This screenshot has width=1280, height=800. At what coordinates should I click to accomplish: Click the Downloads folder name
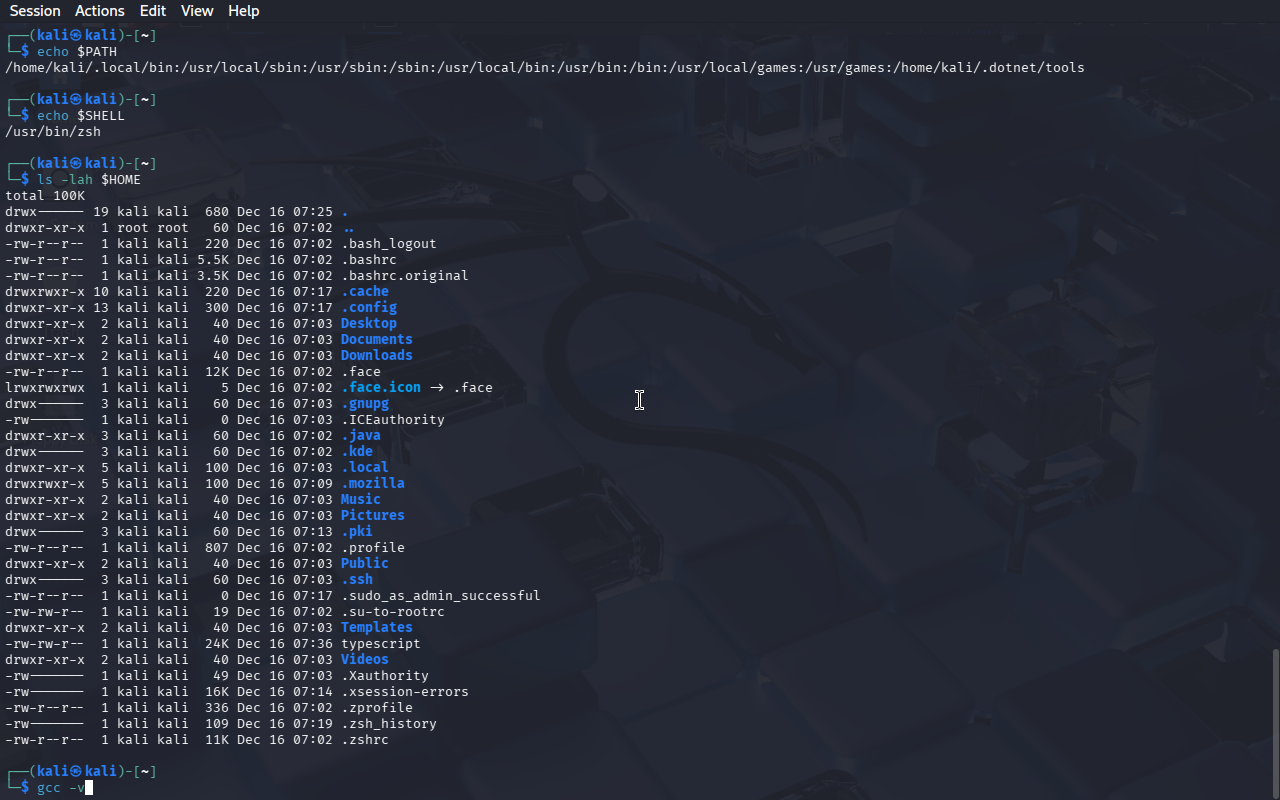click(x=376, y=356)
